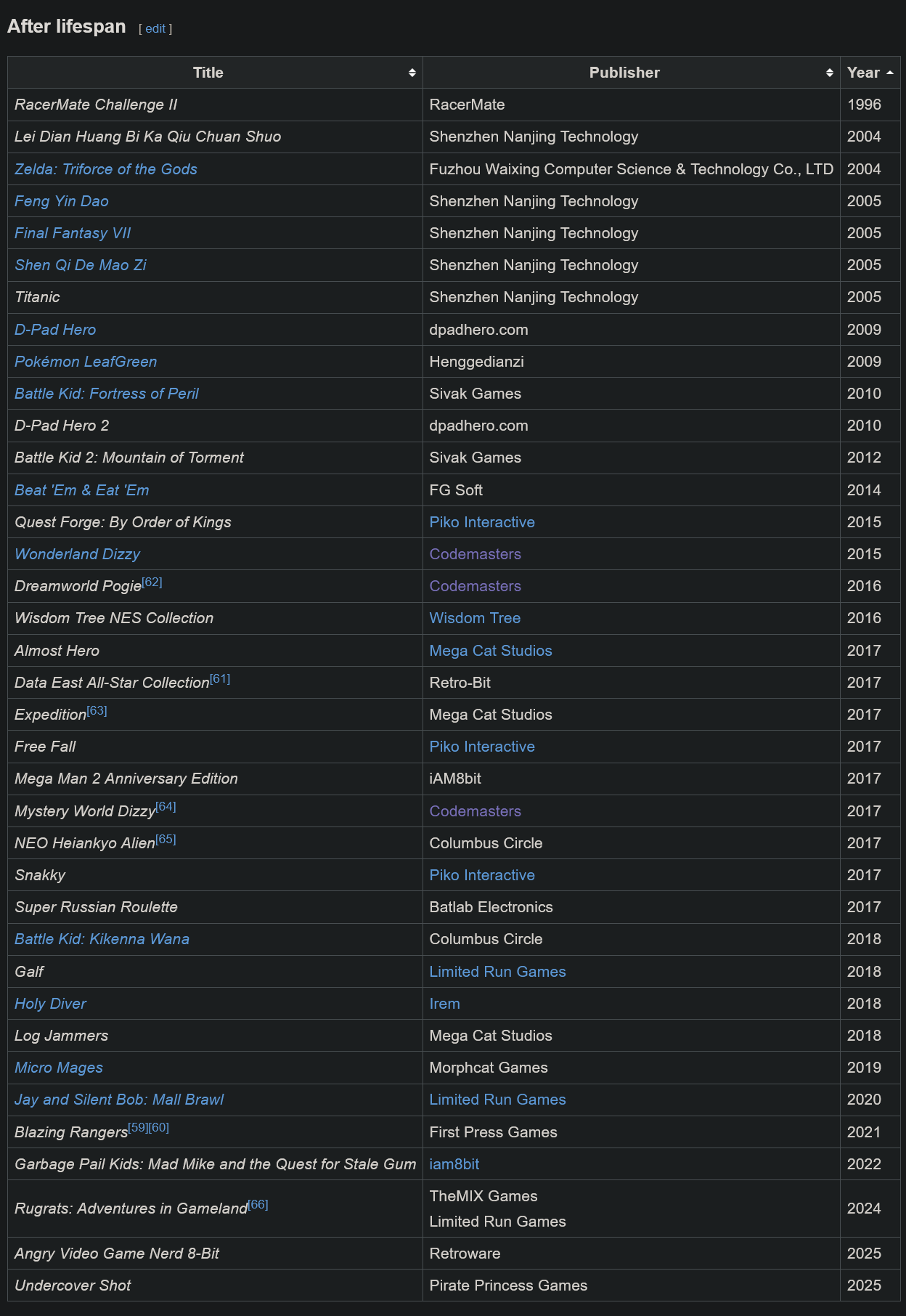The image size is (906, 1316).
Task: Open citation 64 next to Mystery World Dizzy
Action: [166, 806]
